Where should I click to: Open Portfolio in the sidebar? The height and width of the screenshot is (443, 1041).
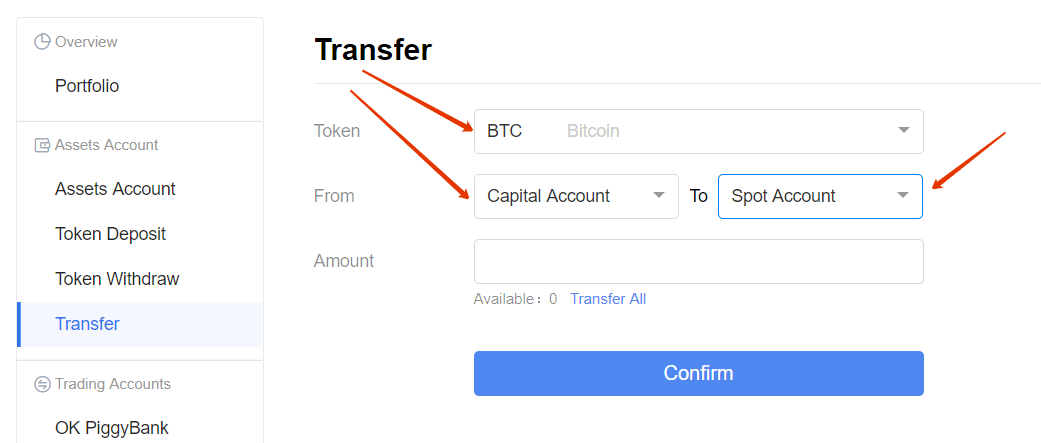(87, 86)
